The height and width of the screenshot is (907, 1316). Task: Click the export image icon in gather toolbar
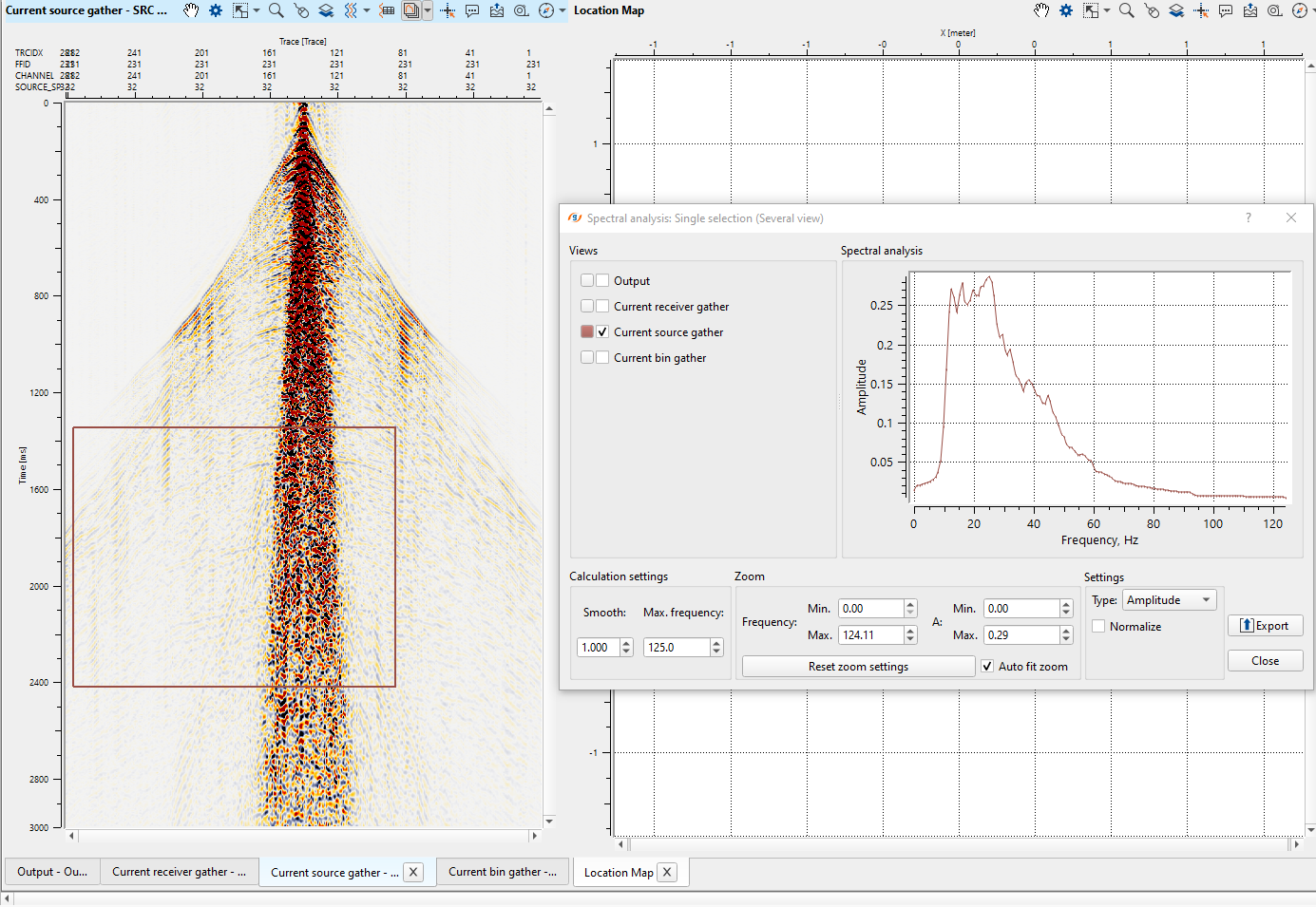coord(497,10)
